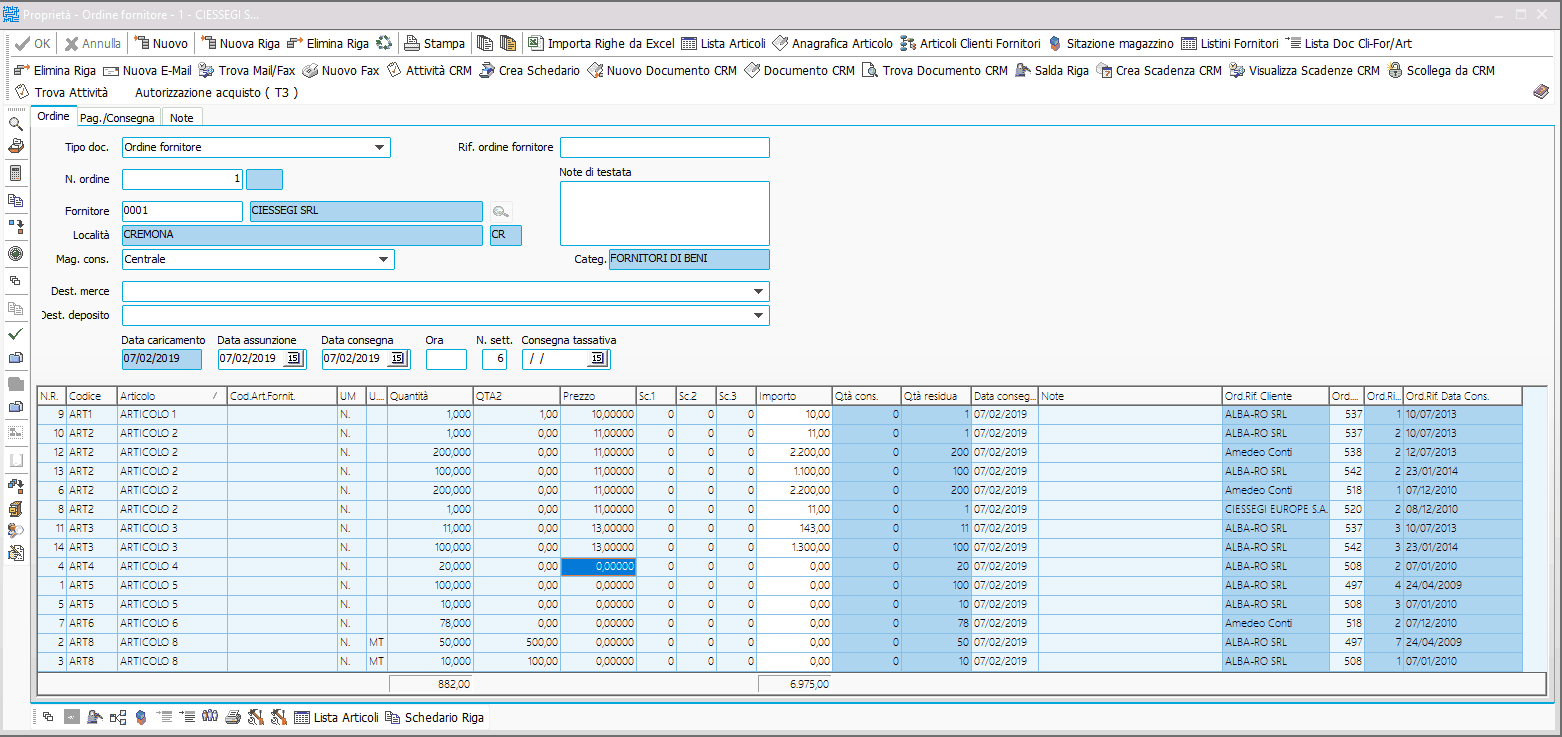Click Scollega da CRM
This screenshot has width=1562, height=737.
(1441, 71)
